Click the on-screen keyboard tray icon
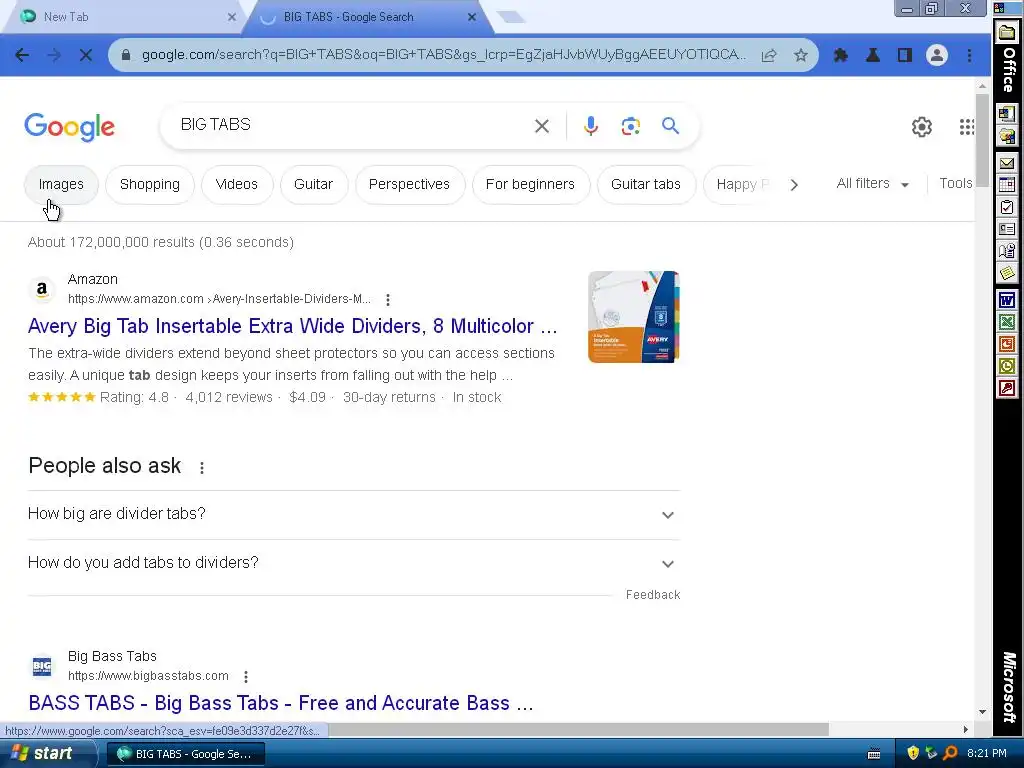The width and height of the screenshot is (1024, 768). (874, 754)
